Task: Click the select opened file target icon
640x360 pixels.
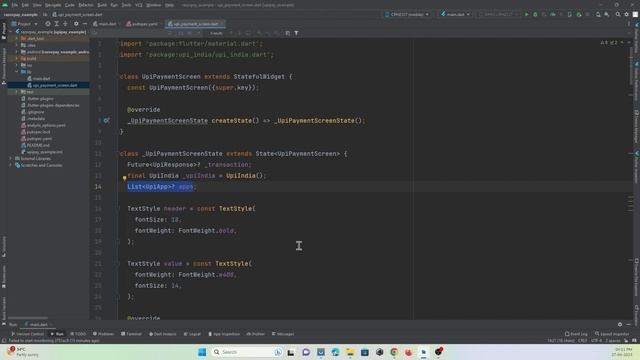Action: tap(48, 24)
